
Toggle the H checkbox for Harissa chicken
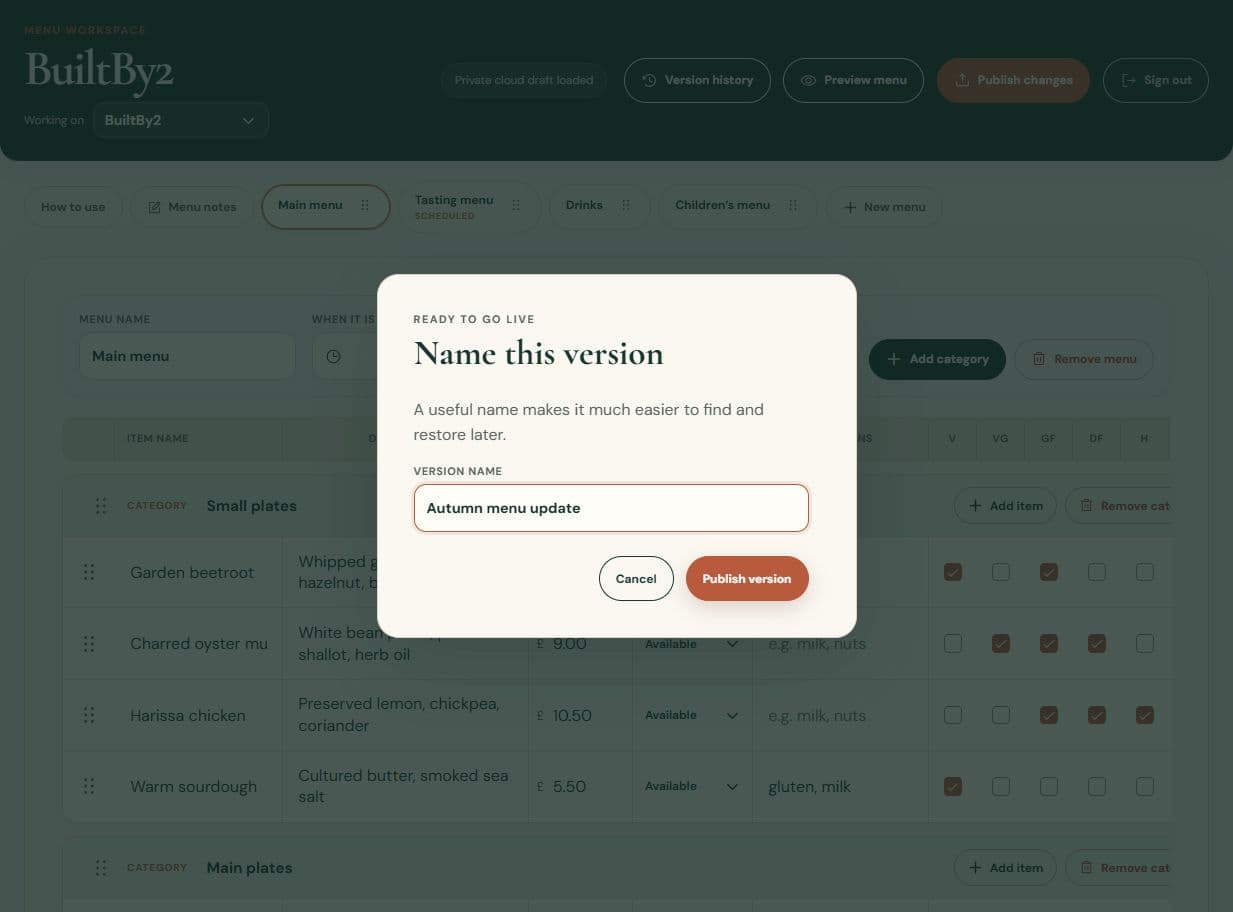tap(1145, 715)
